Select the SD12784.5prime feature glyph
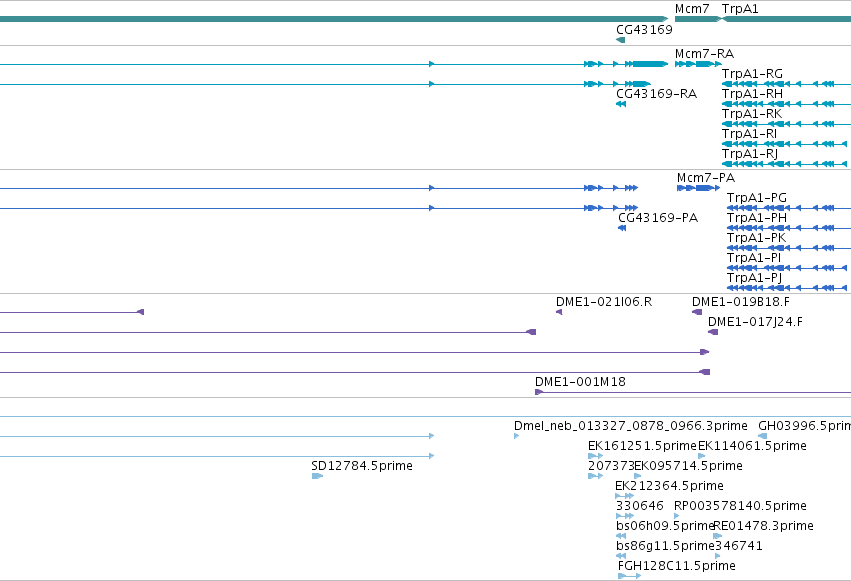Image resolution: width=851 pixels, height=581 pixels. click(x=317, y=476)
